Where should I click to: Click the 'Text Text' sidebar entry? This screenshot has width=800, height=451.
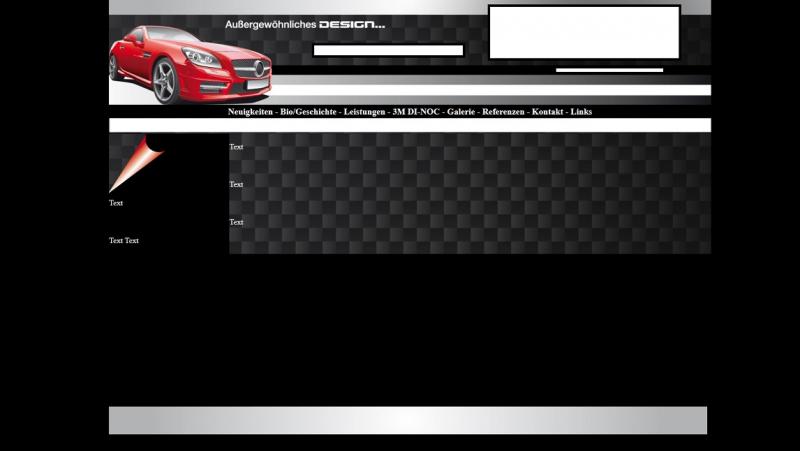124,241
